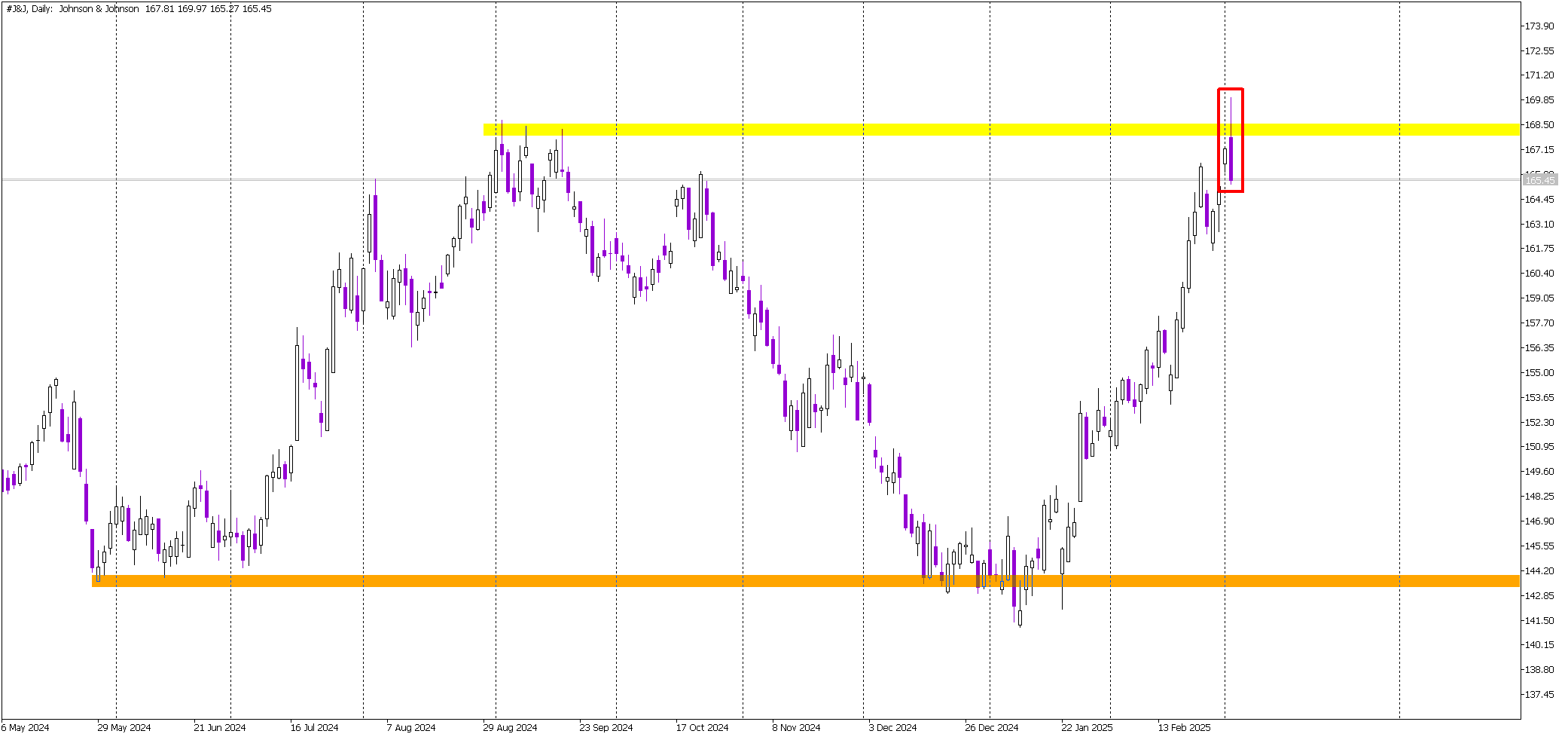1568x737 pixels.
Task: Click the '3 Dec 2024' date label
Action: [x=892, y=728]
